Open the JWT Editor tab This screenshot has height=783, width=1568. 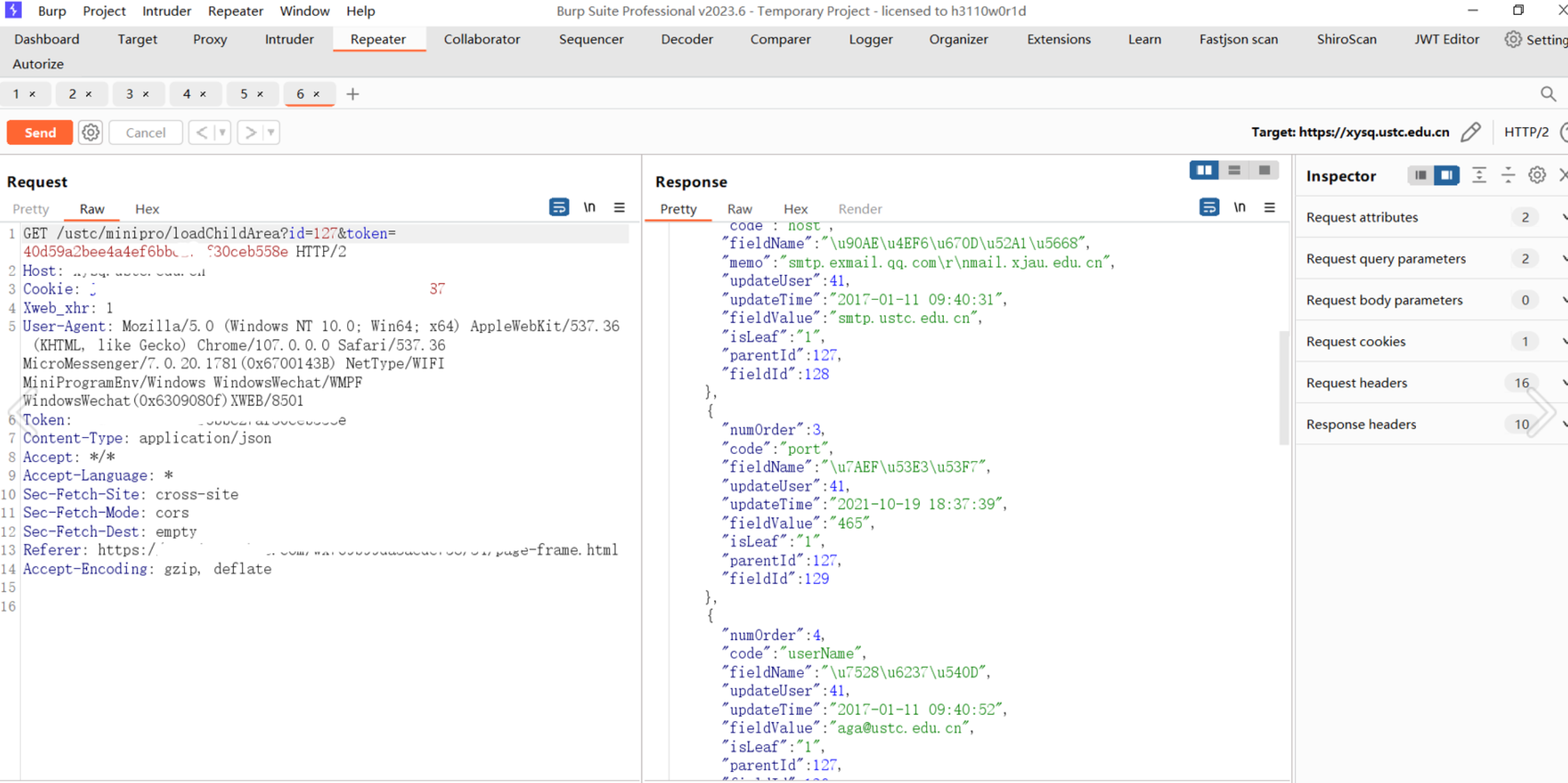1446,40
